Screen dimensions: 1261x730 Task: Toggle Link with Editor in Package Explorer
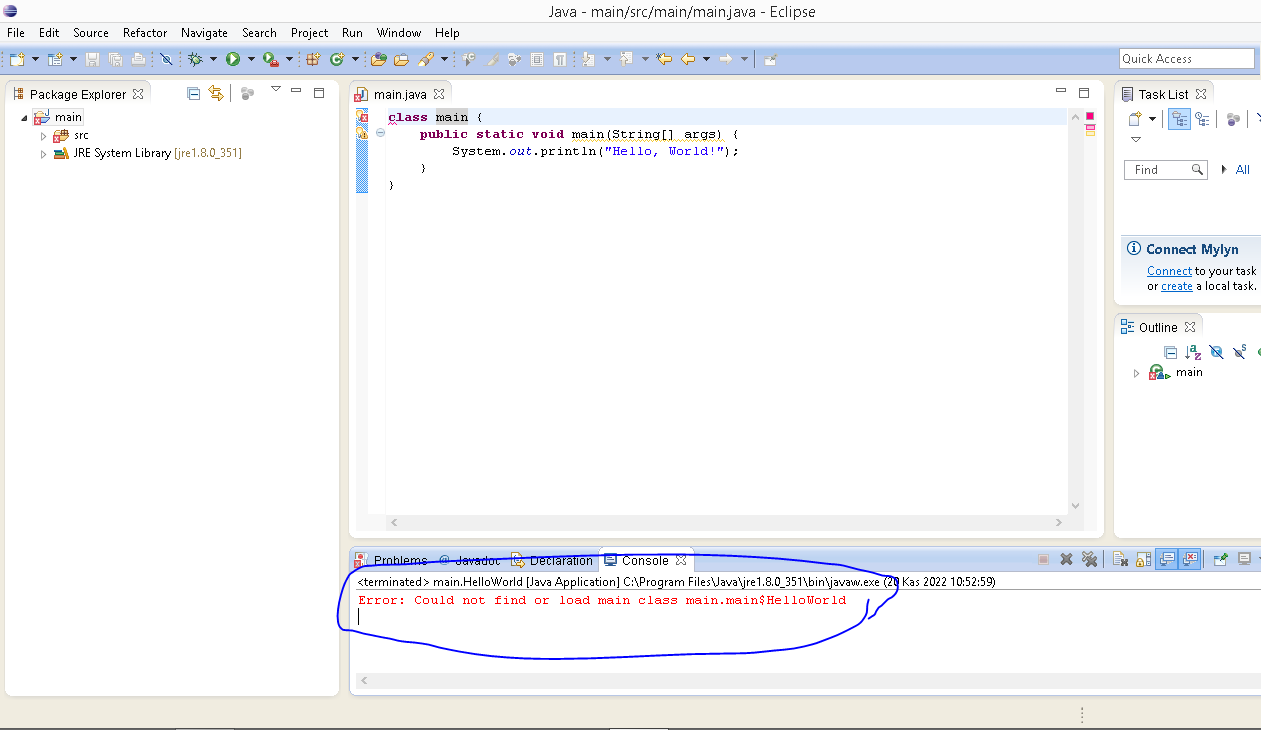pos(215,93)
